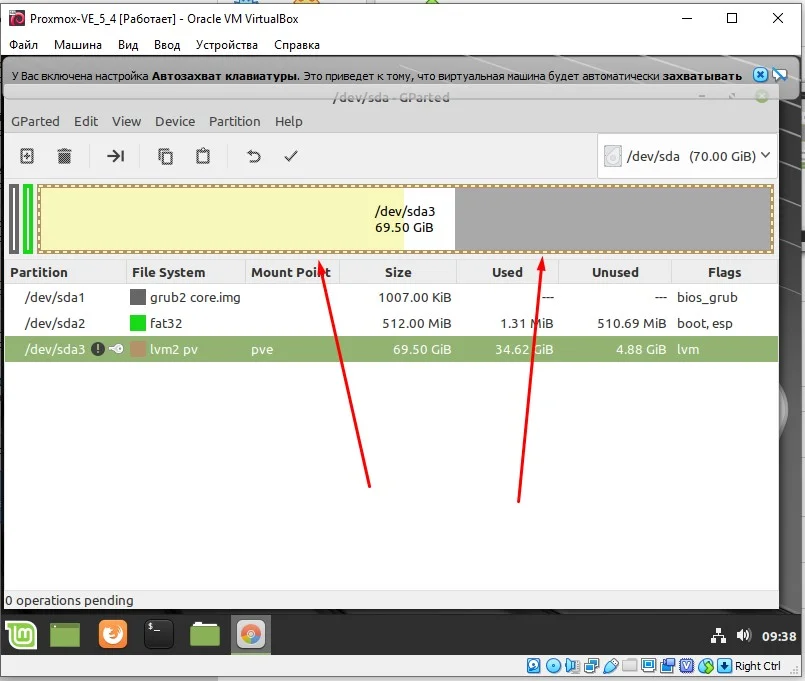Open the /dev/sda device dropdown
805x681 pixels.
687,156
